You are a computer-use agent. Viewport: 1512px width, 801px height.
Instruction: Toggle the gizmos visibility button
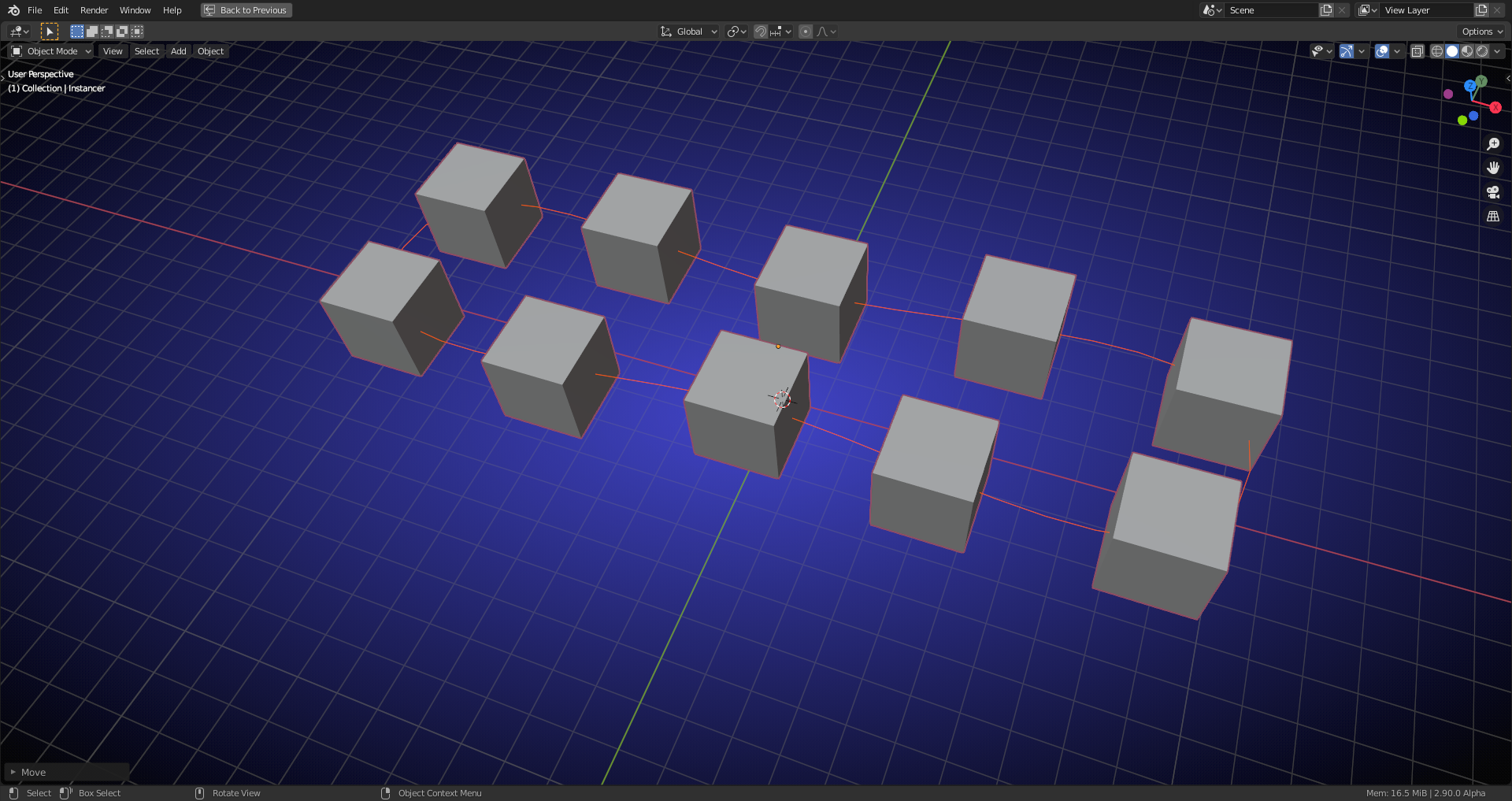coord(1347,51)
